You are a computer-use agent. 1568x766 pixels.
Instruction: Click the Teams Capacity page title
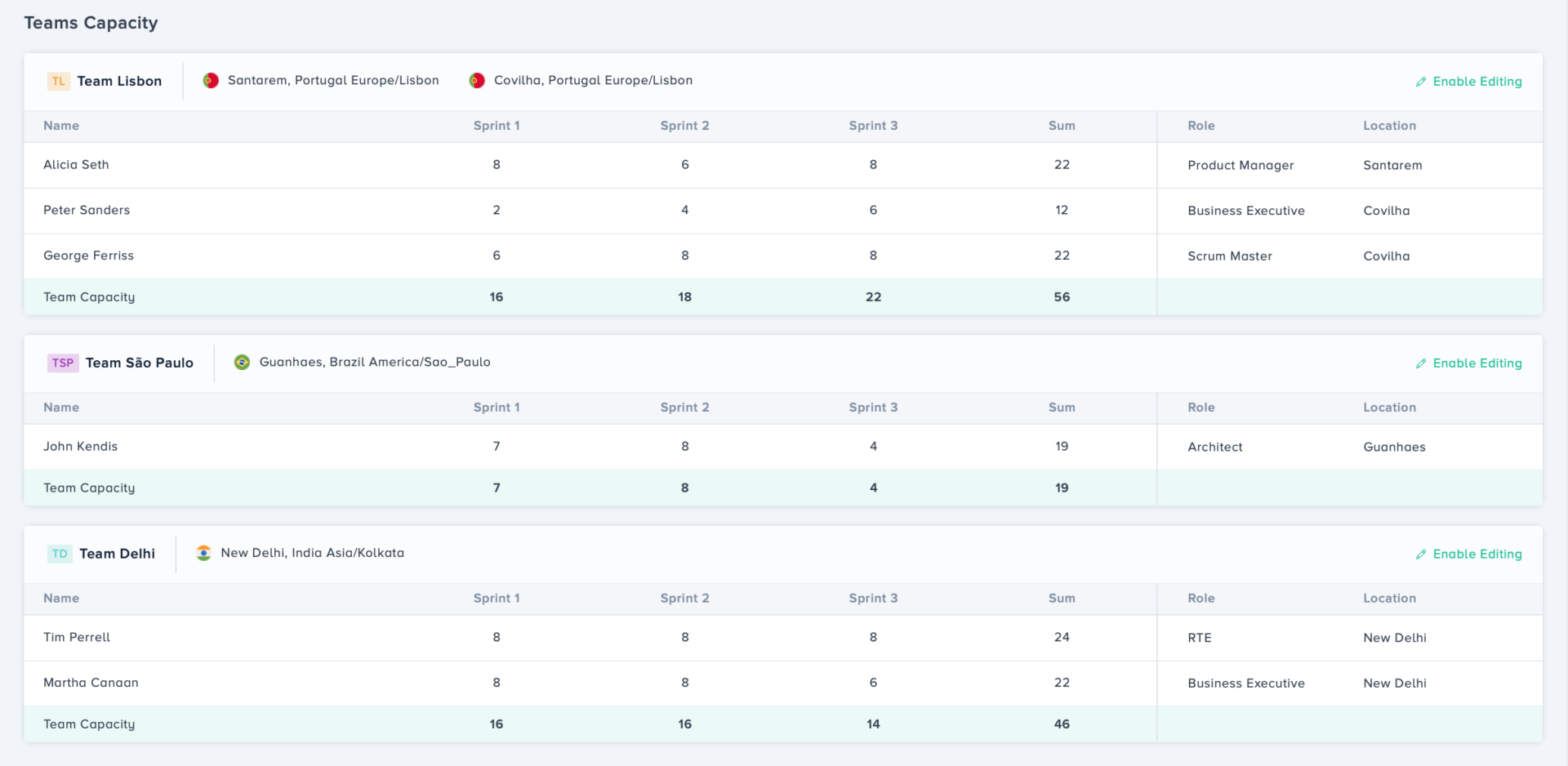coord(91,23)
